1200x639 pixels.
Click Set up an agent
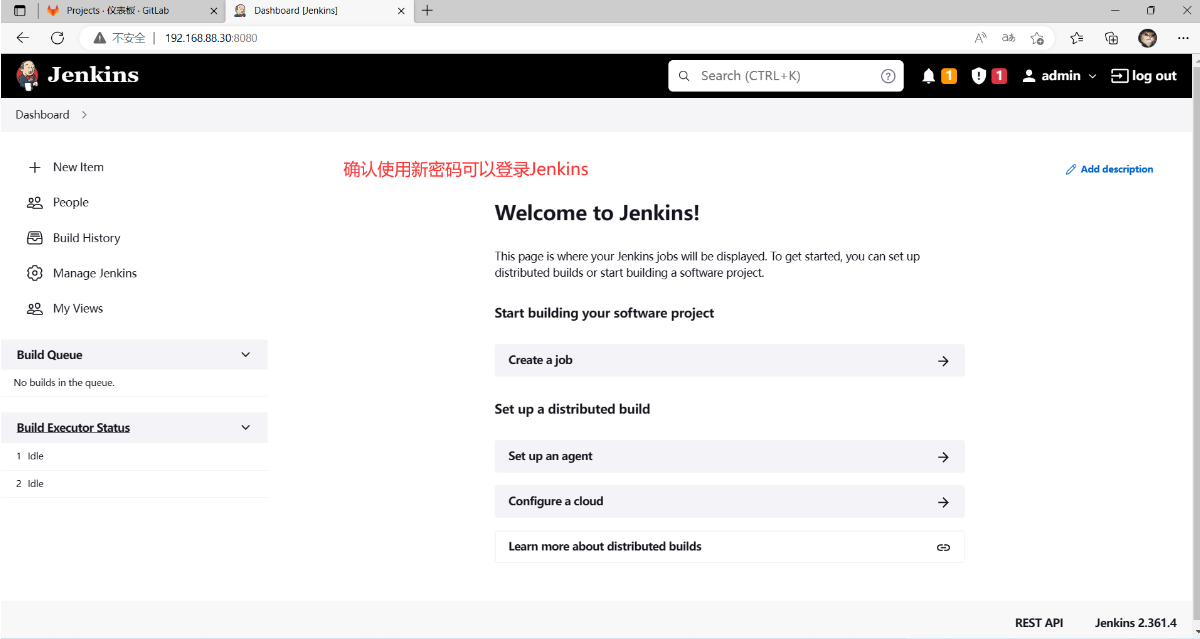click(729, 456)
